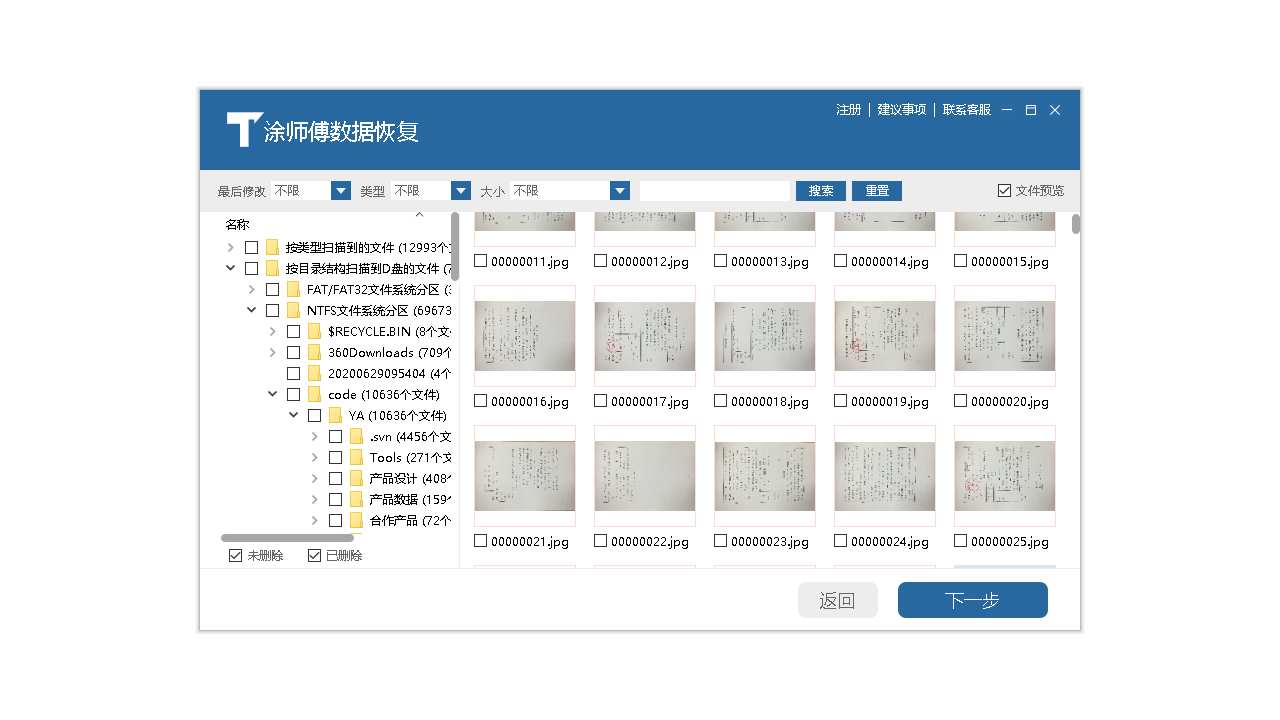
Task: Click the .svn folder icon
Action: point(357,436)
